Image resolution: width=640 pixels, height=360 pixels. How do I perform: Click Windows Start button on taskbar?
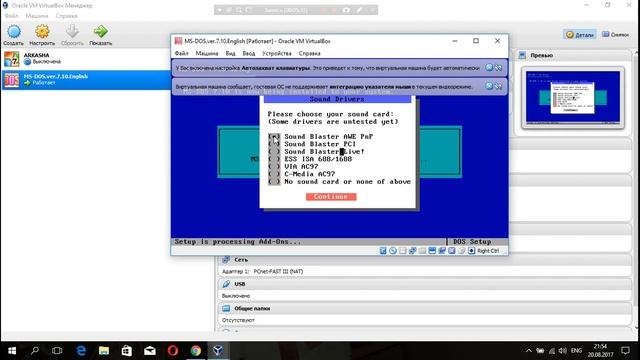click(12, 351)
